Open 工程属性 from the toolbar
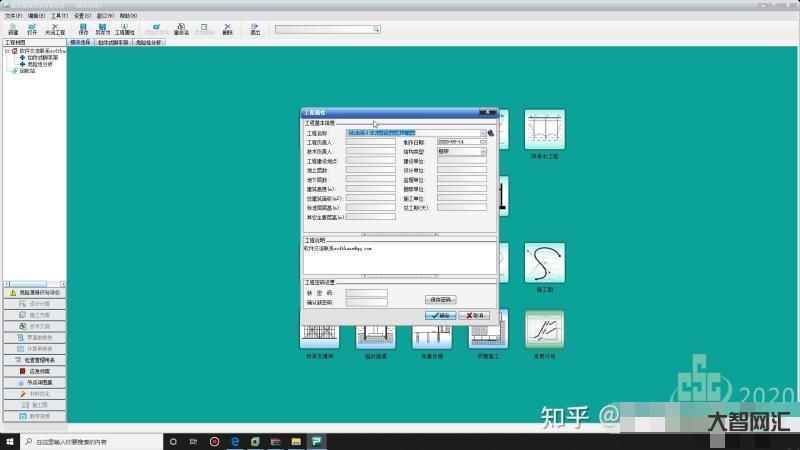Viewport: 800px width, 450px height. click(x=125, y=29)
